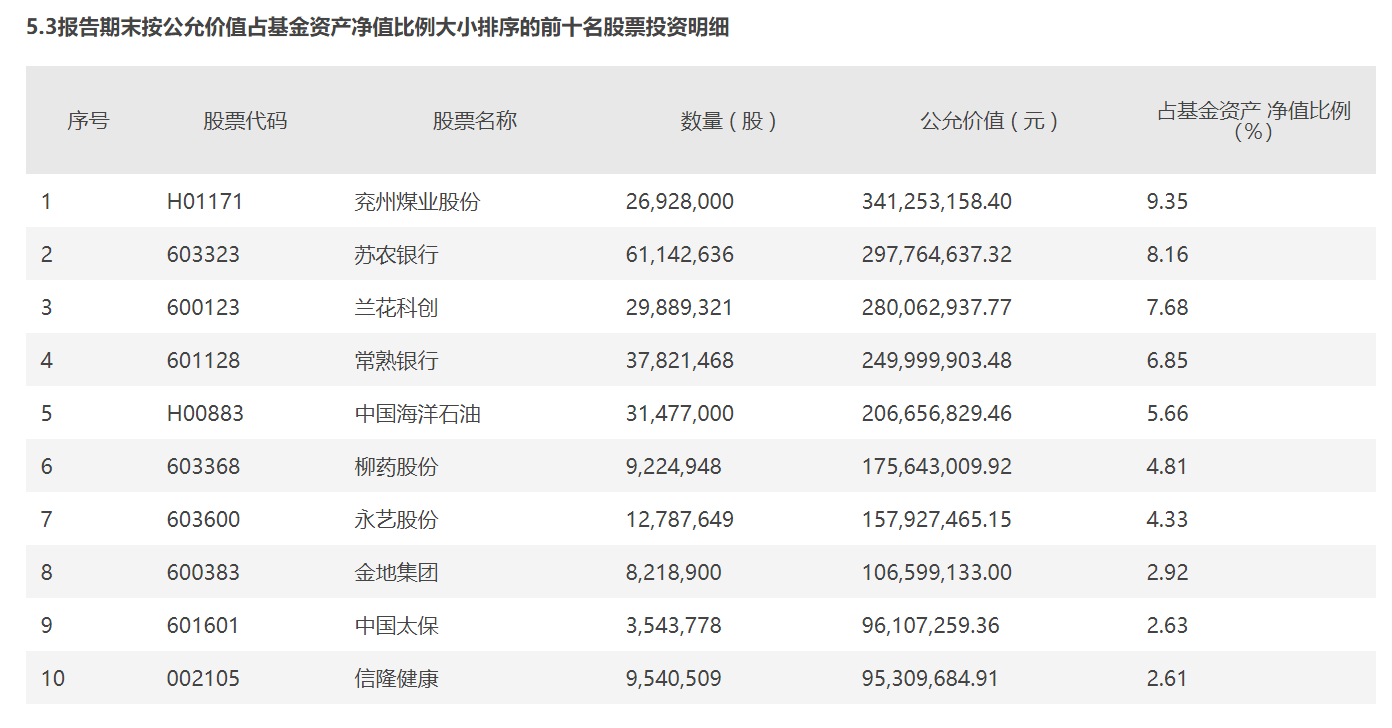Select the 永艺股份 stock name
The image size is (1392, 728).
point(397,520)
